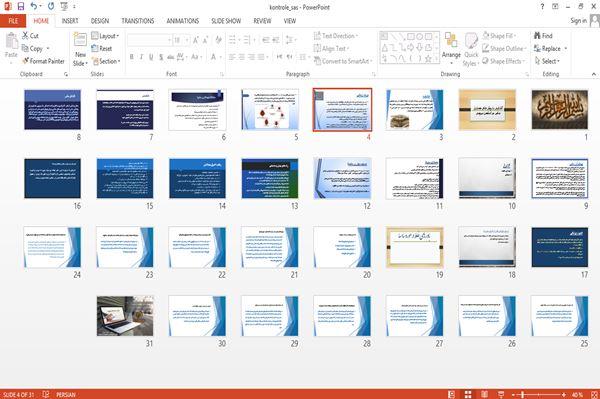Toggle Italic formatting button

pyautogui.click(x=141, y=57)
